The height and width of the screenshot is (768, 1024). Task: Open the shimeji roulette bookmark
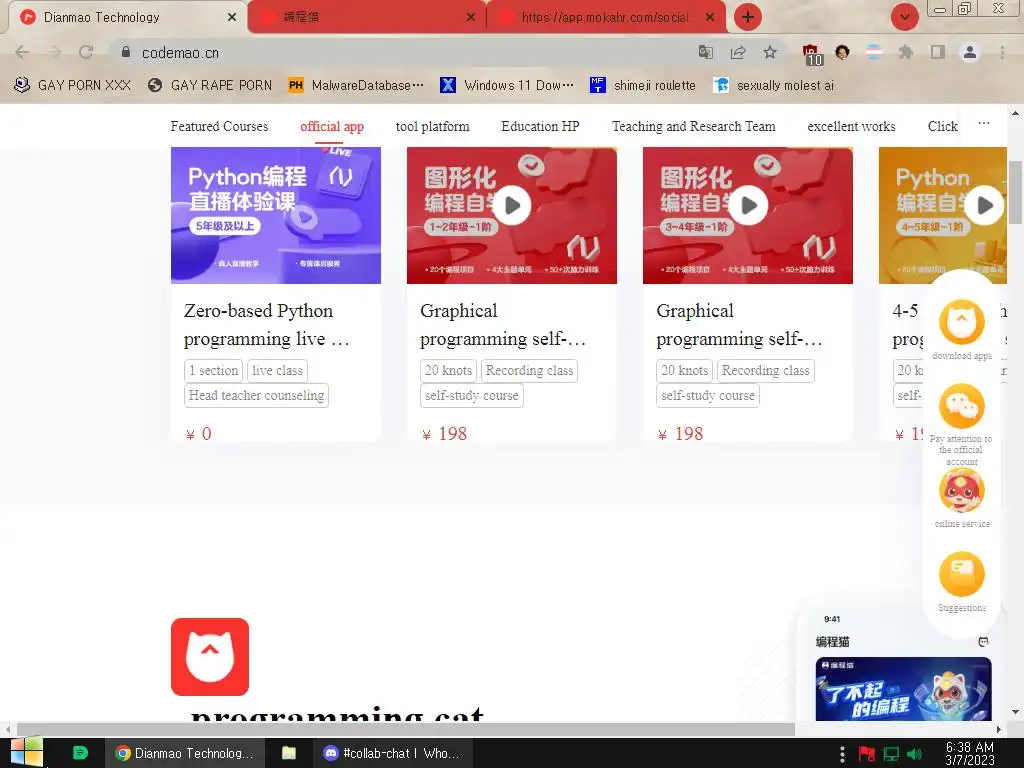click(x=643, y=86)
